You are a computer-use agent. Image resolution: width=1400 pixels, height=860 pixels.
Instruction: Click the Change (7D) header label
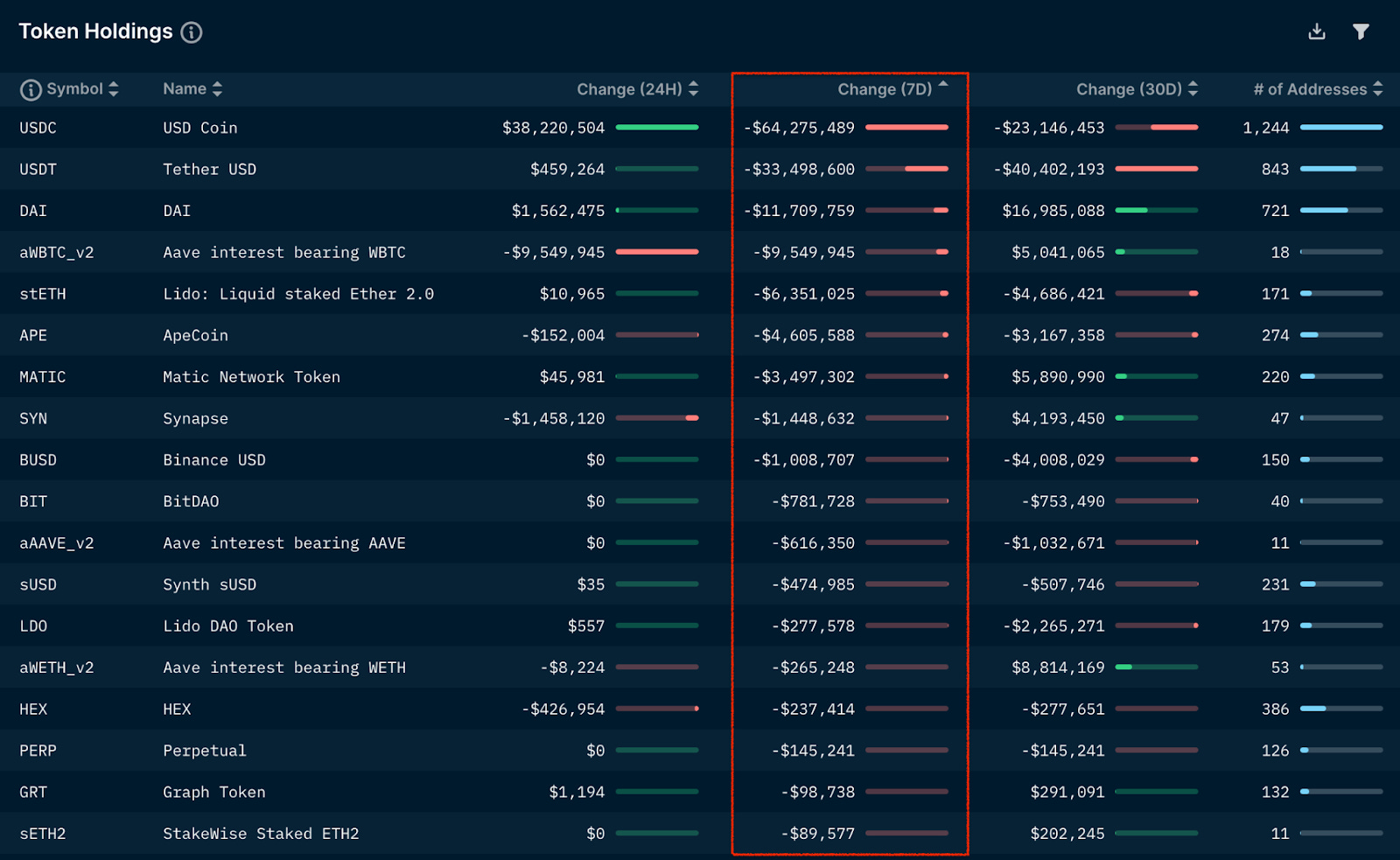885,89
